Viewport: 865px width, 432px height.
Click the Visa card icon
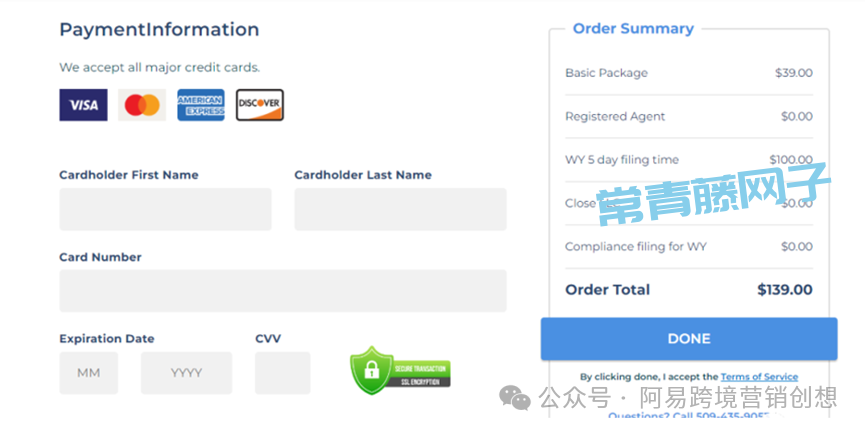pyautogui.click(x=83, y=105)
